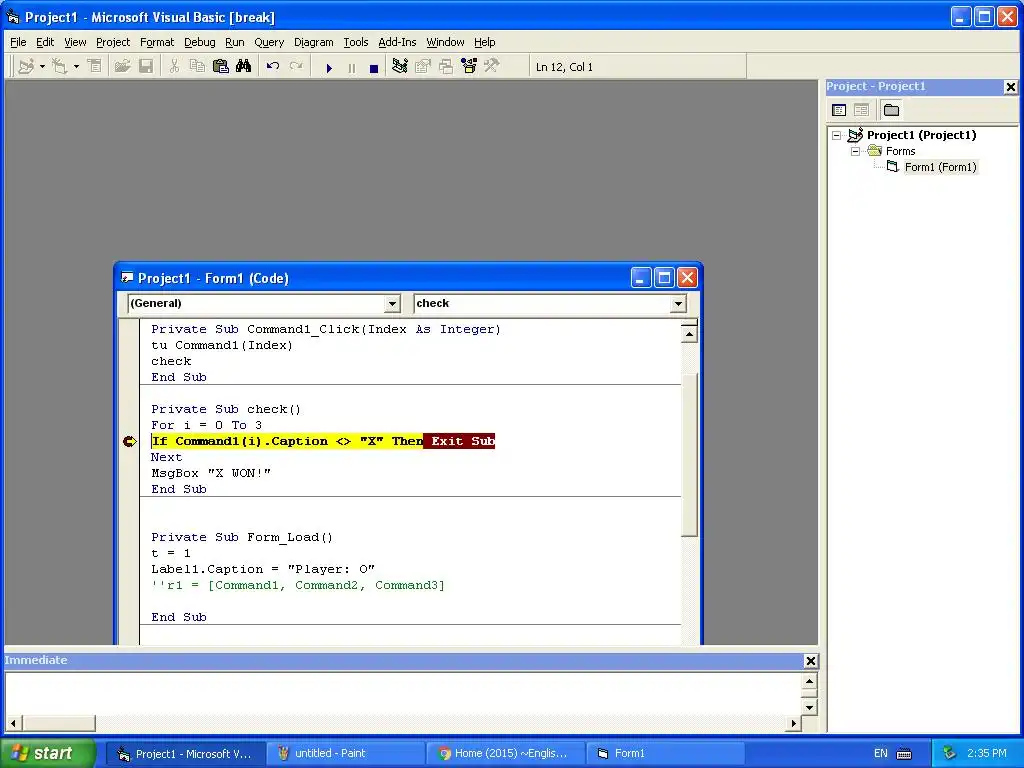The width and height of the screenshot is (1024, 768).
Task: Open the Edit menu
Action: (x=45, y=42)
